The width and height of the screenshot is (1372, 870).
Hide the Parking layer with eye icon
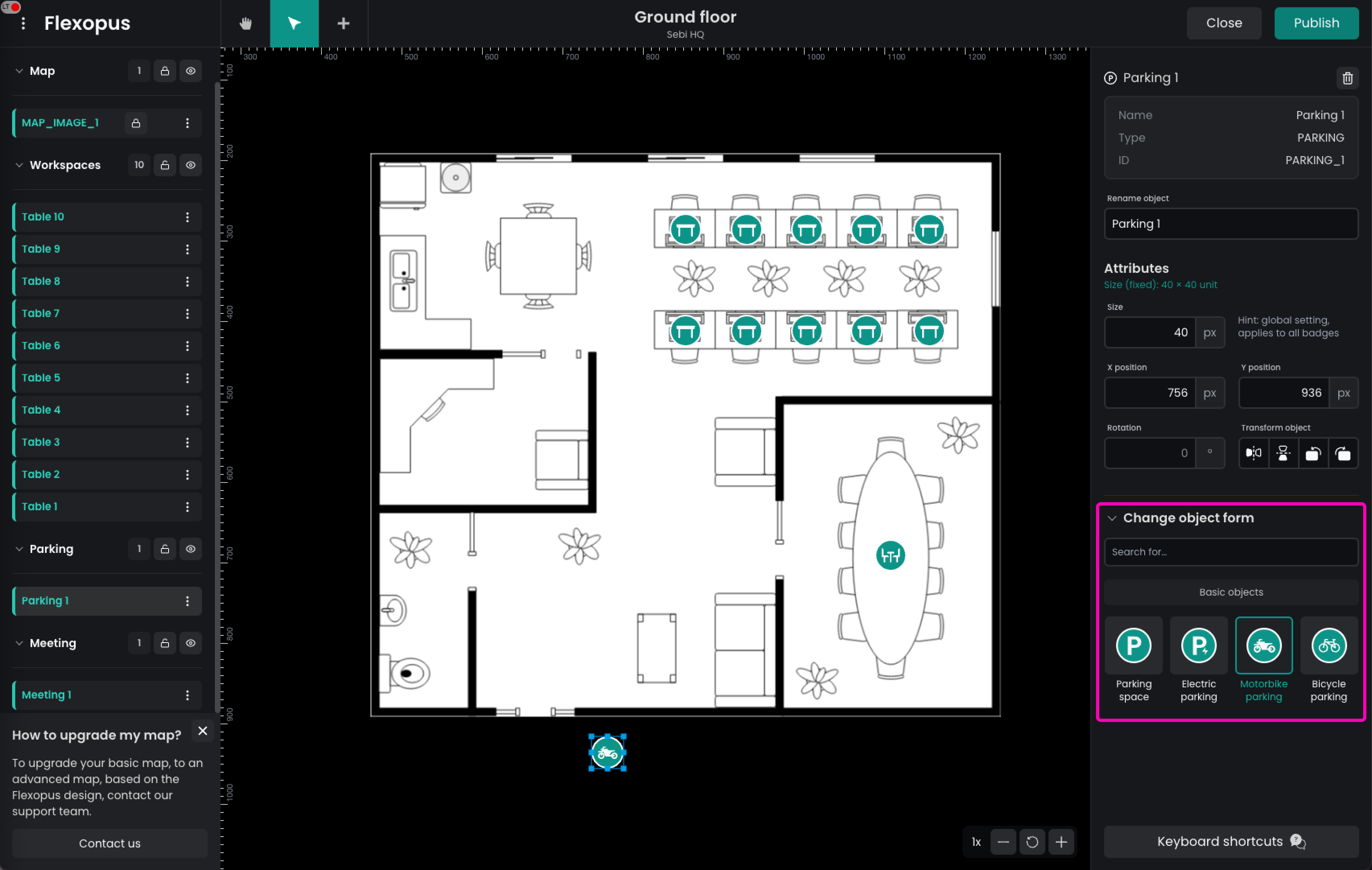pyautogui.click(x=191, y=548)
